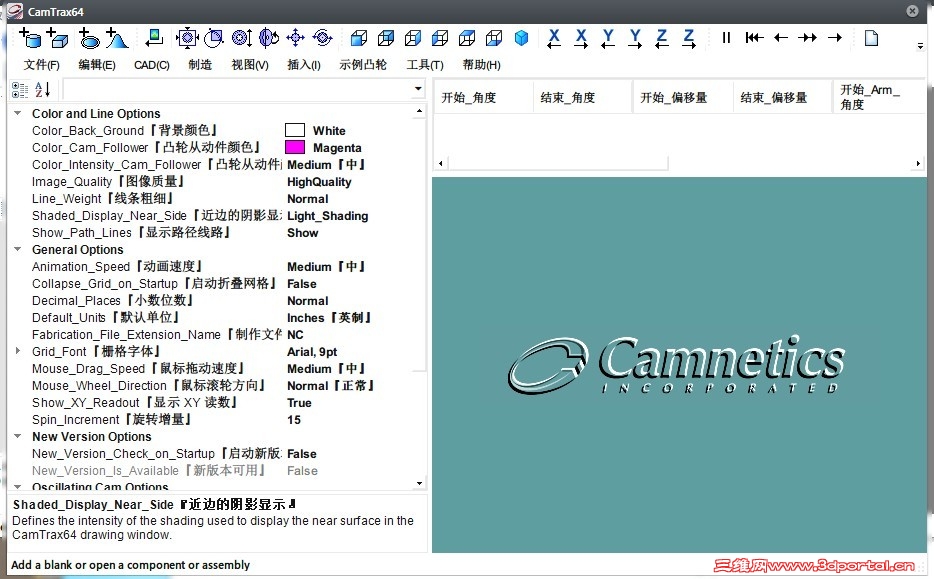Open the 插入(I) menu

tap(304, 65)
